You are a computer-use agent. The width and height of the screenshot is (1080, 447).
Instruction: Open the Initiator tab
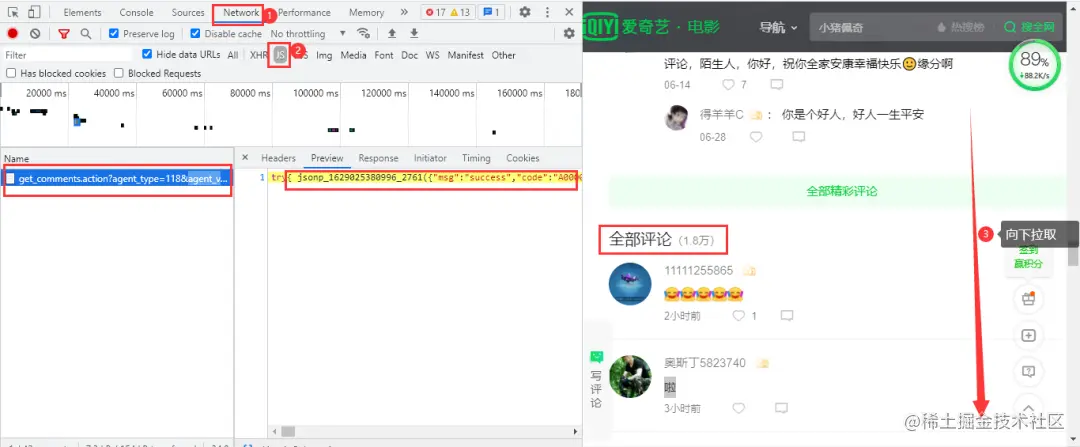click(430, 158)
